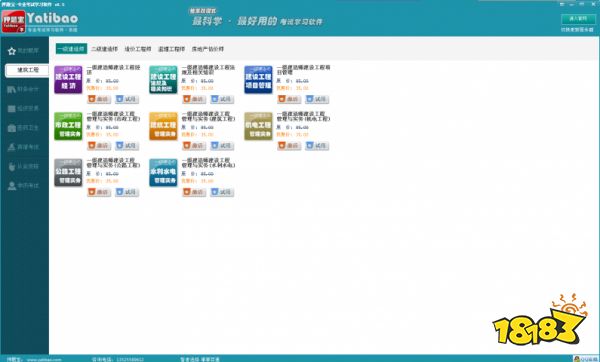Switch to the 二级建造师 tab

pyautogui.click(x=104, y=49)
